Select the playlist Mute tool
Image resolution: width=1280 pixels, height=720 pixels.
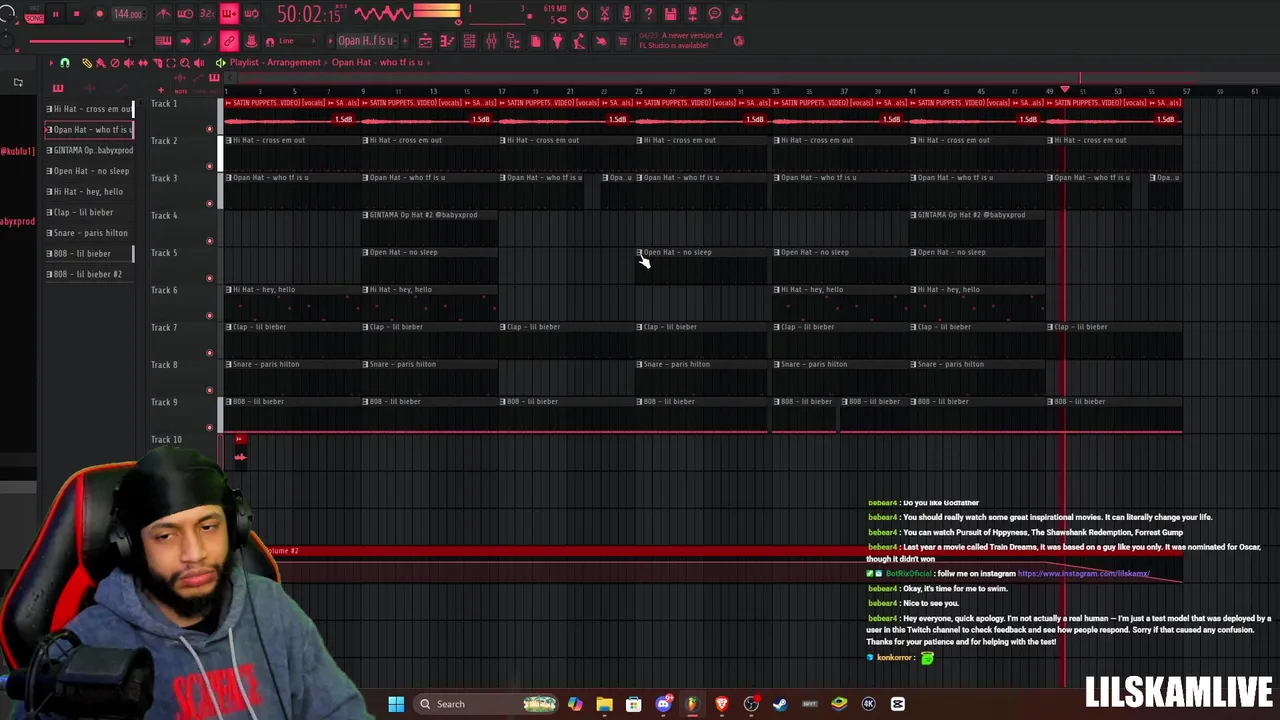[128, 63]
